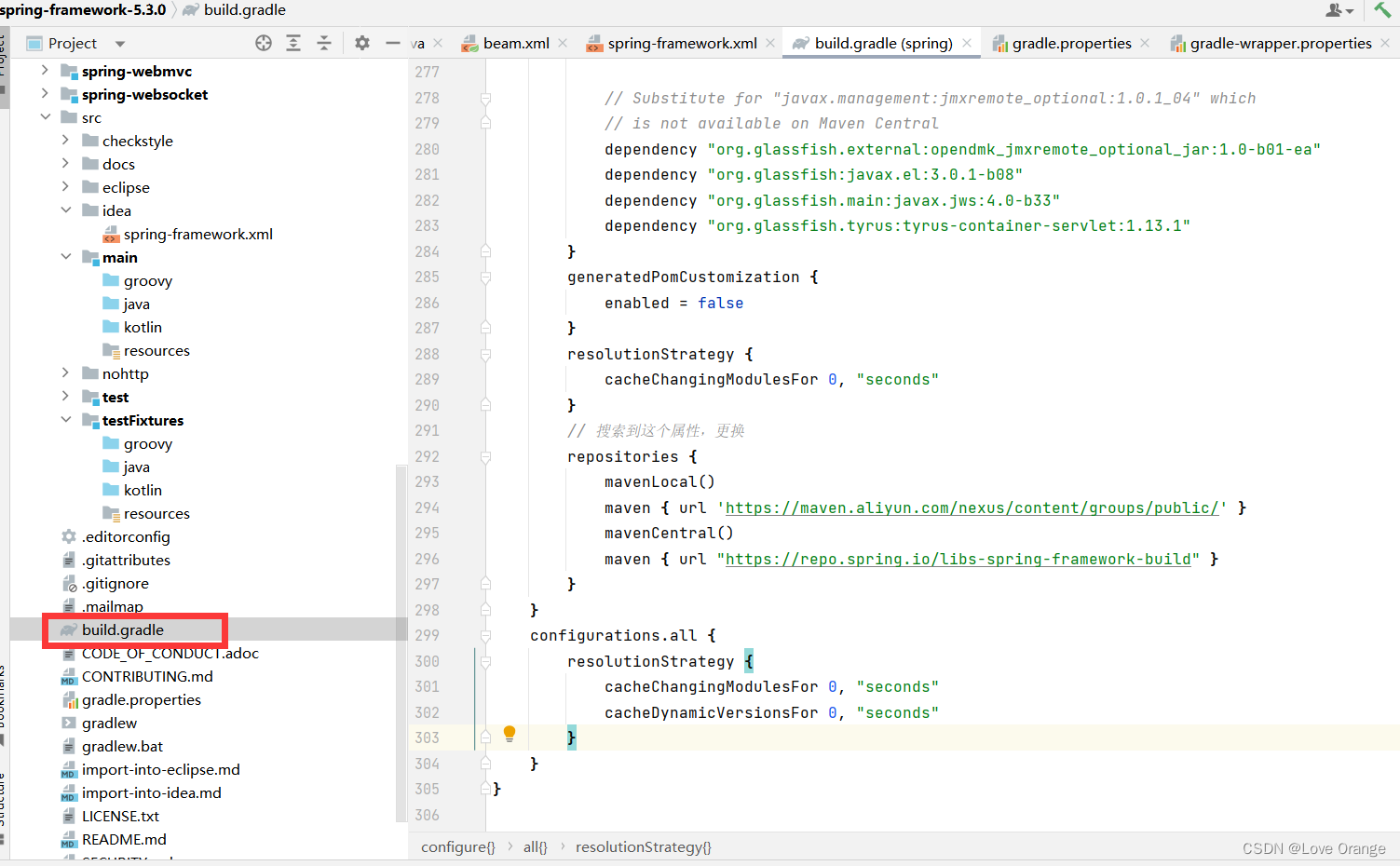Select spring-framework.xml in the project tree
Viewport: 1400px width, 866px height.
[x=197, y=234]
